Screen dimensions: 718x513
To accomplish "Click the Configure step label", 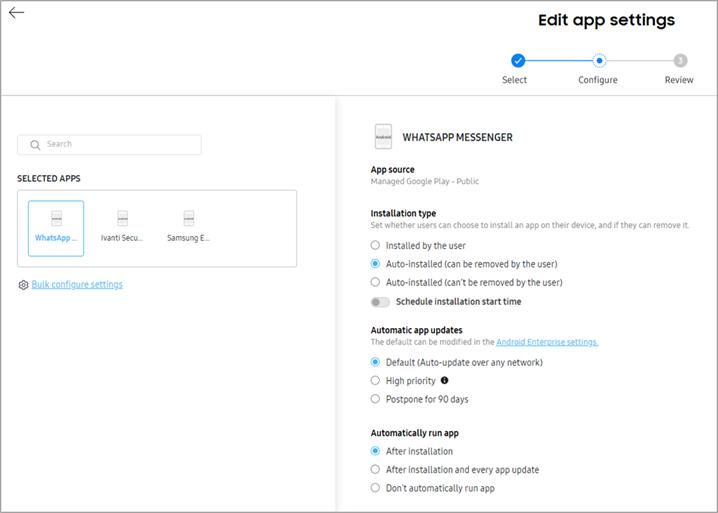I will (x=598, y=80).
